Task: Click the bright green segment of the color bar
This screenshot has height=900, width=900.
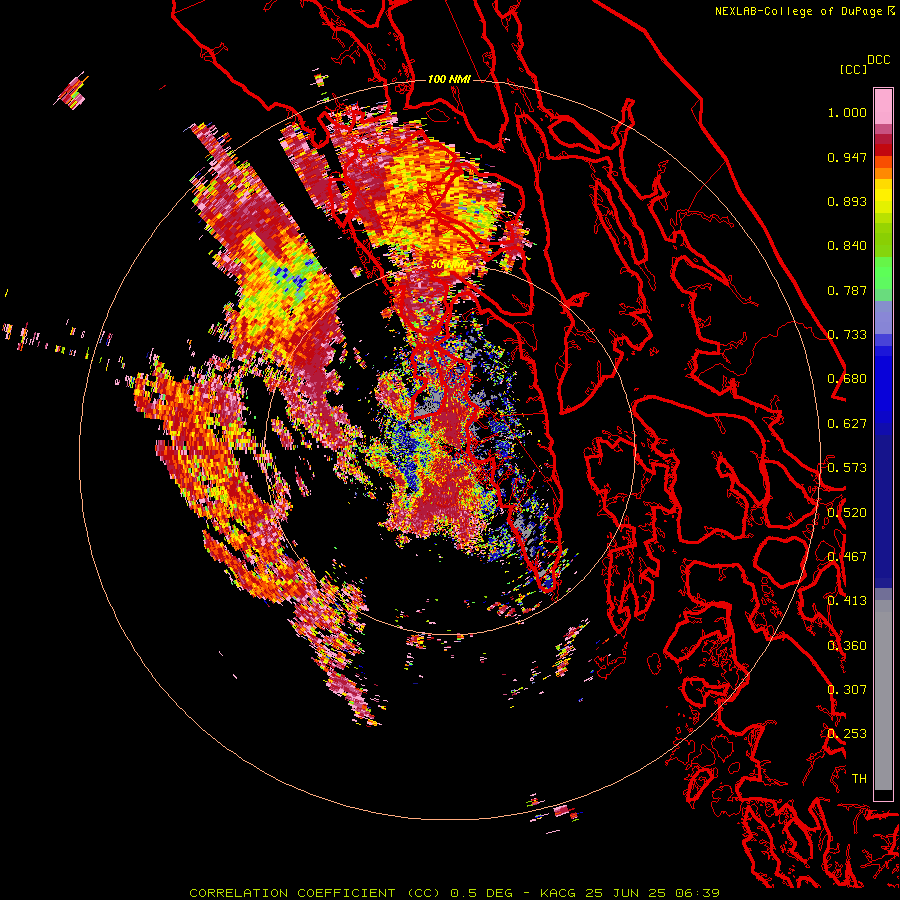Action: [883, 273]
